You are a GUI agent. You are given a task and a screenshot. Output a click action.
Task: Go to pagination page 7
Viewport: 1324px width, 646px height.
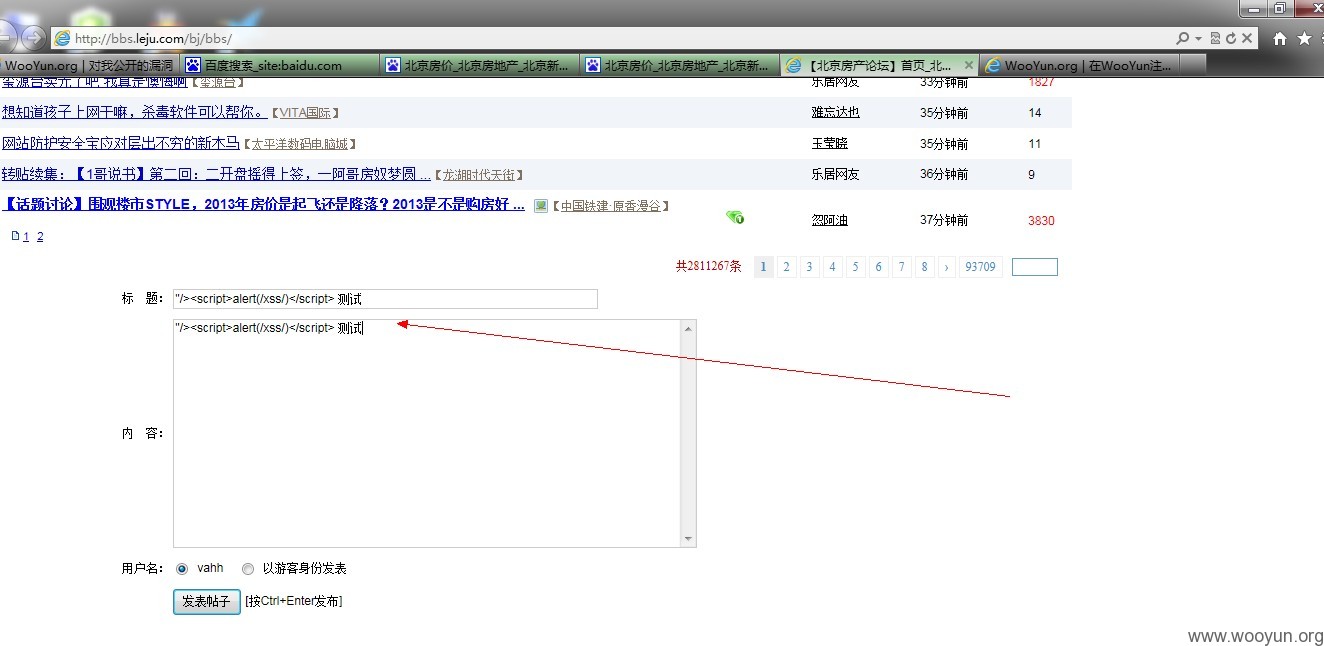902,267
